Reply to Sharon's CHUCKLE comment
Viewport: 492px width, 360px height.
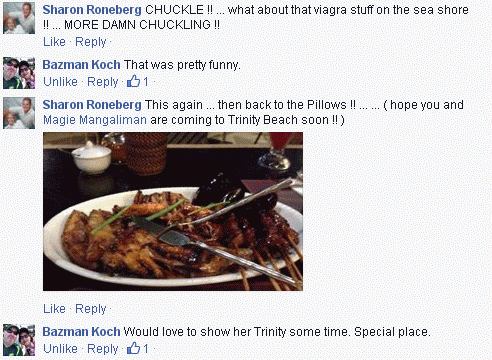pyautogui.click(x=90, y=42)
